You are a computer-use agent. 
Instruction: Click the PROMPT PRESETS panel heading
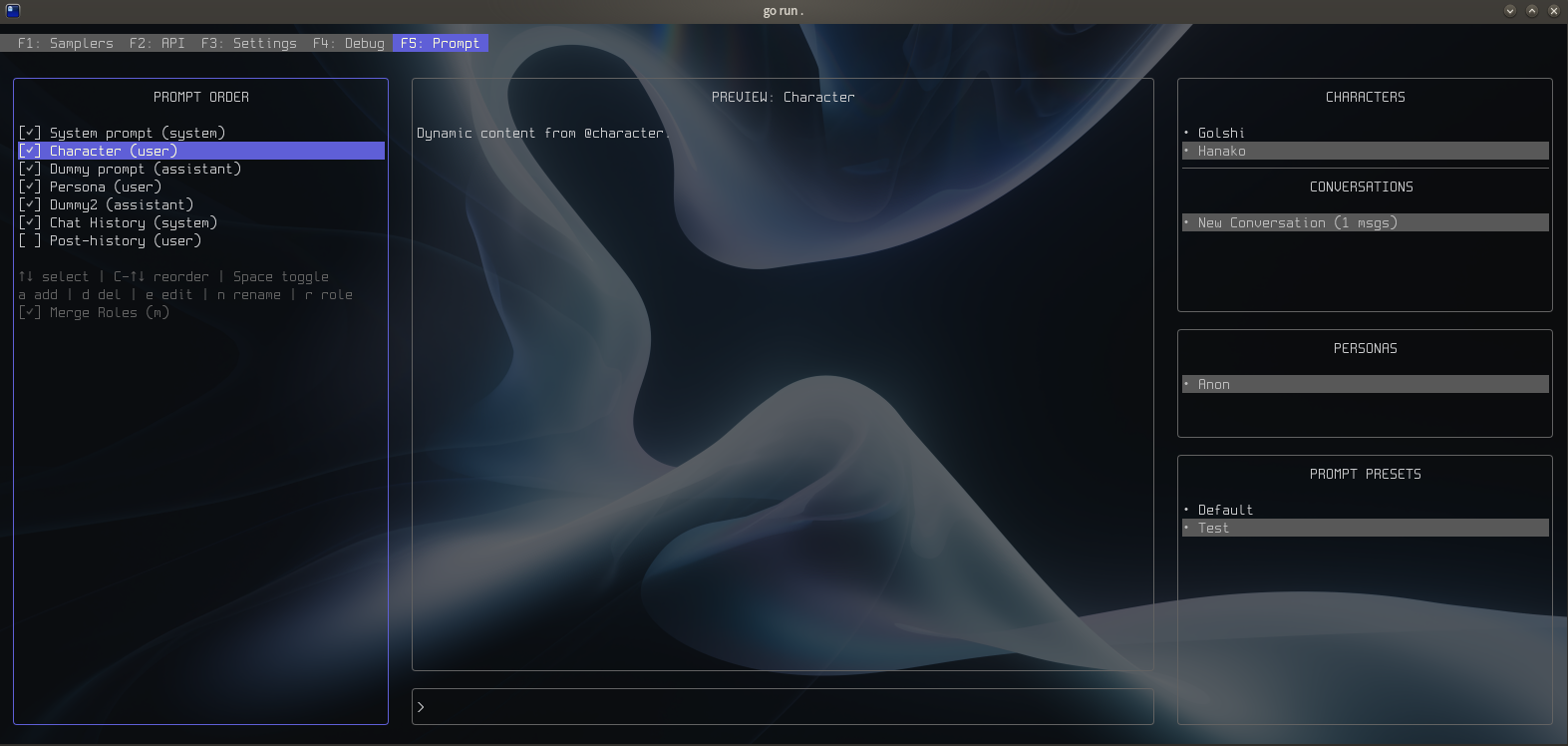point(1366,474)
